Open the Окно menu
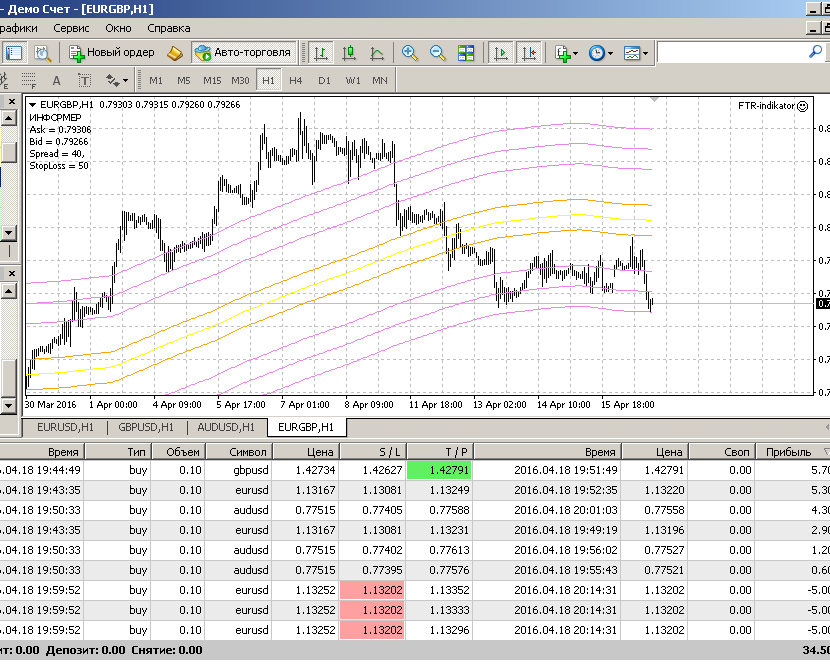This screenshot has width=830, height=666. 118,28
